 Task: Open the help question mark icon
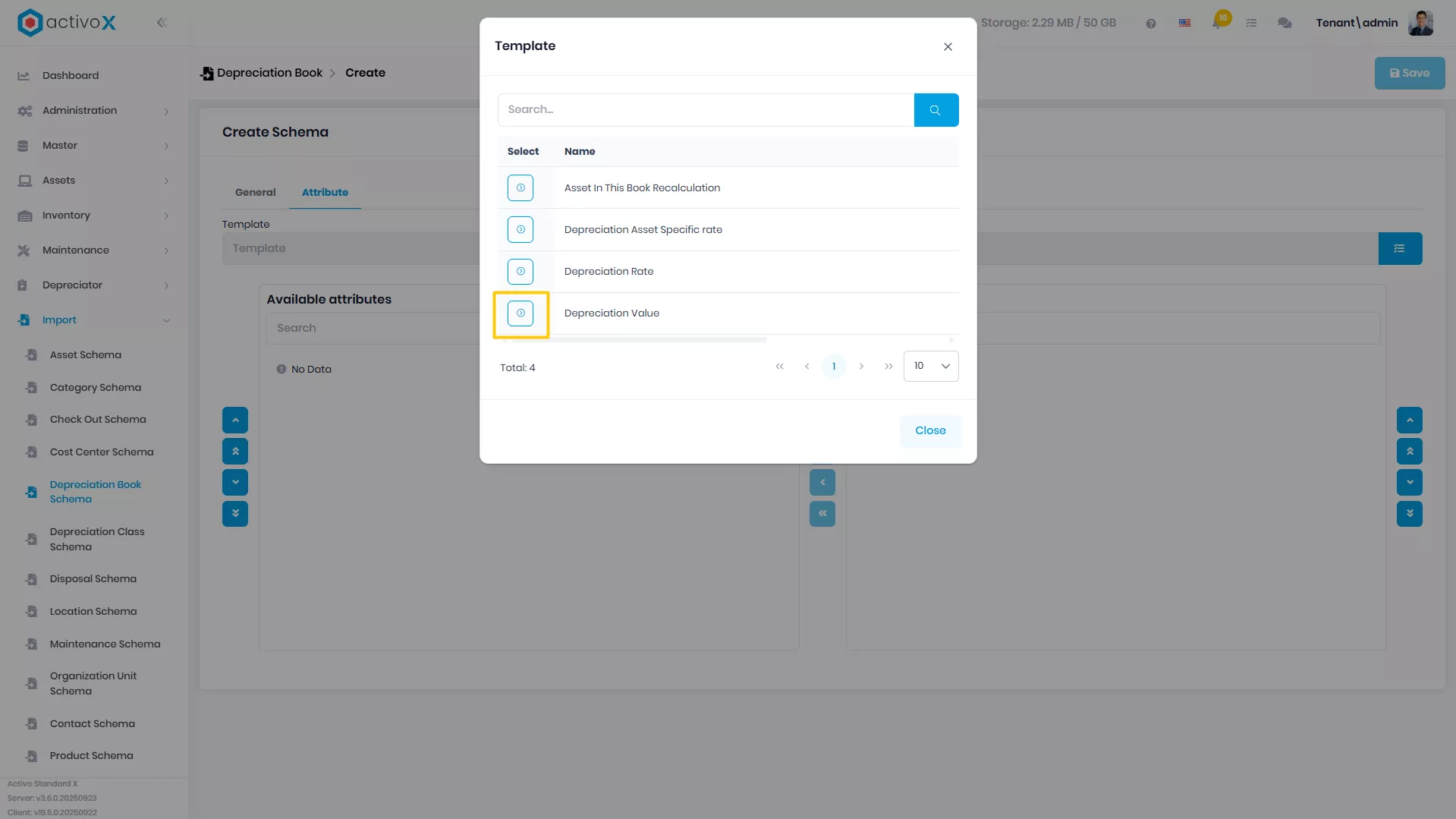click(1151, 24)
